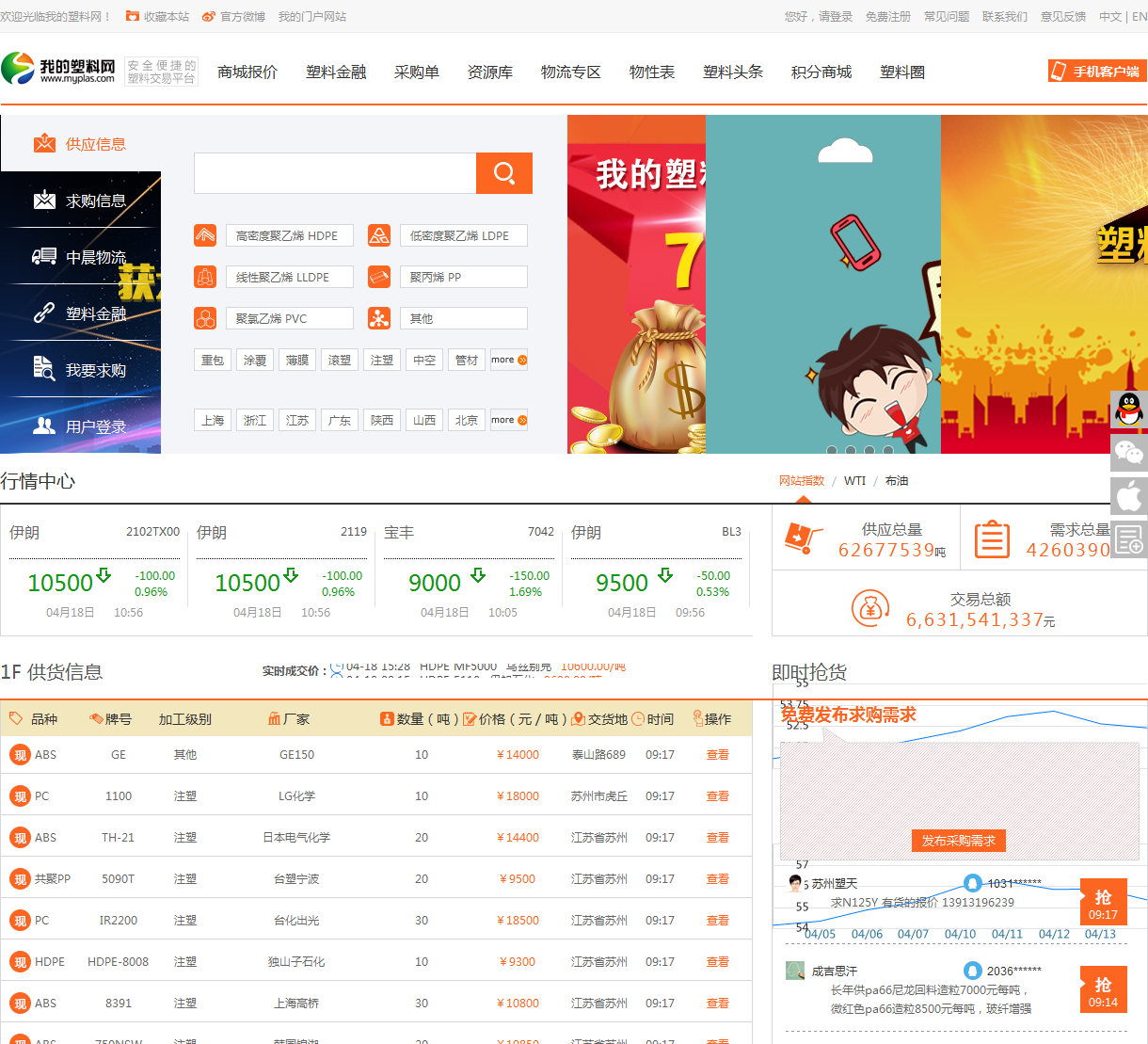The height and width of the screenshot is (1044, 1148).
Task: Click the 其他 category icon
Action: (379, 318)
